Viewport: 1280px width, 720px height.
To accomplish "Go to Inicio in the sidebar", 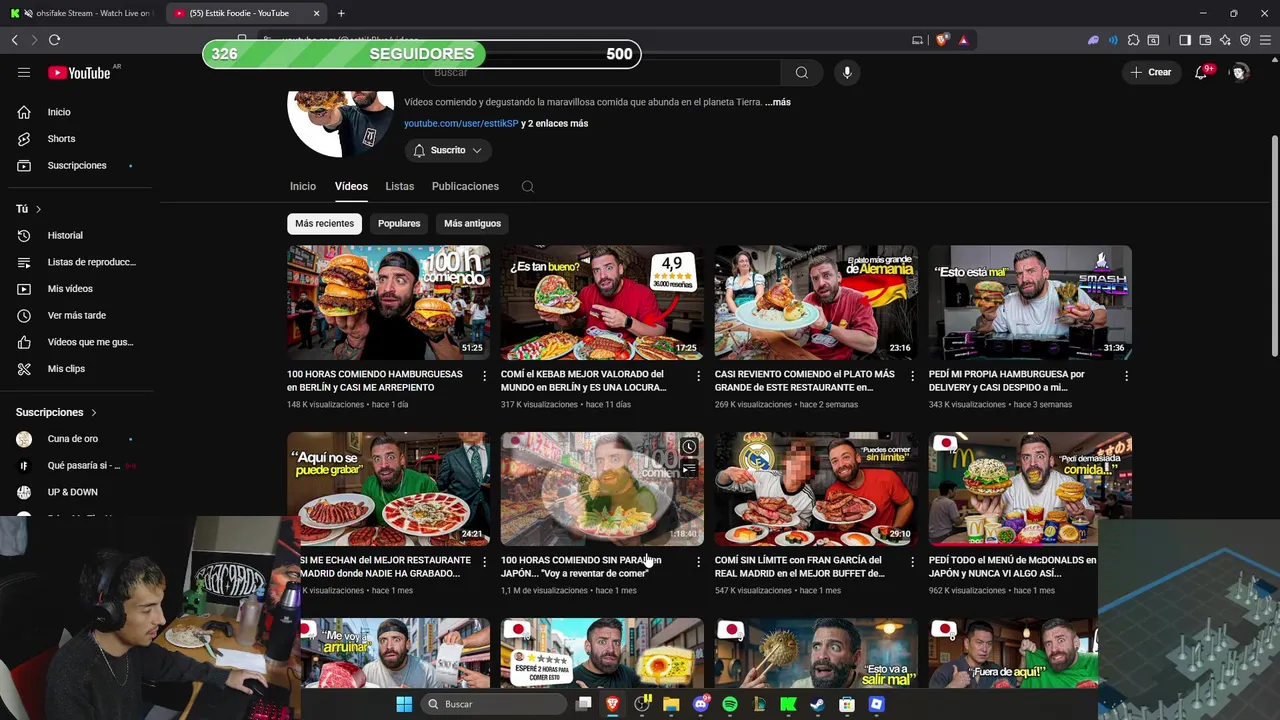I will [59, 112].
